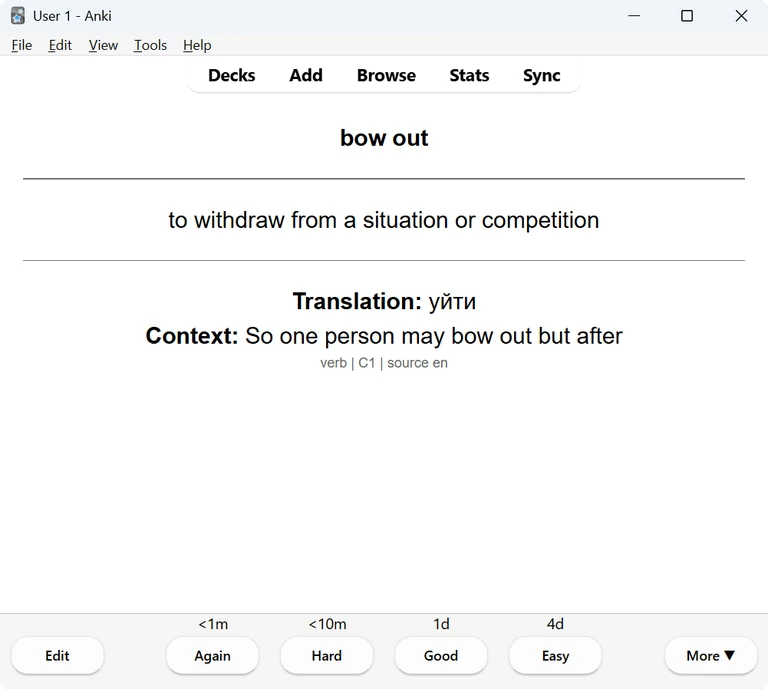Screen dimensions: 768x689
Task: Open the Stats view
Action: (x=469, y=75)
